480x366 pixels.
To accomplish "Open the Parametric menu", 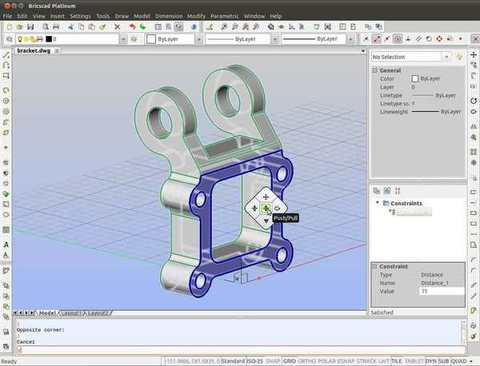I will 224,16.
